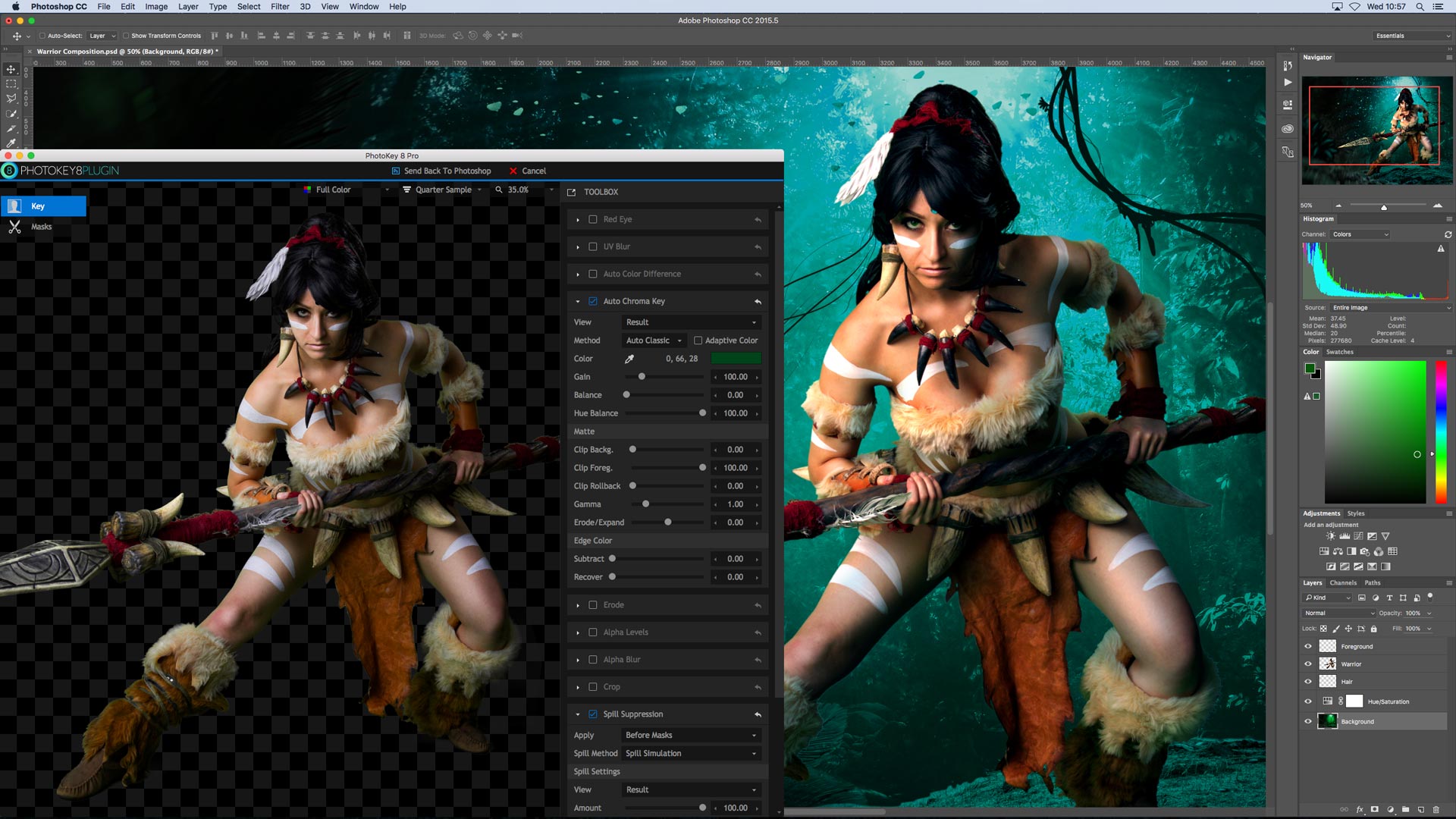The image size is (1456, 819).
Task: Expand the Alpha Blur filter section
Action: (x=577, y=660)
